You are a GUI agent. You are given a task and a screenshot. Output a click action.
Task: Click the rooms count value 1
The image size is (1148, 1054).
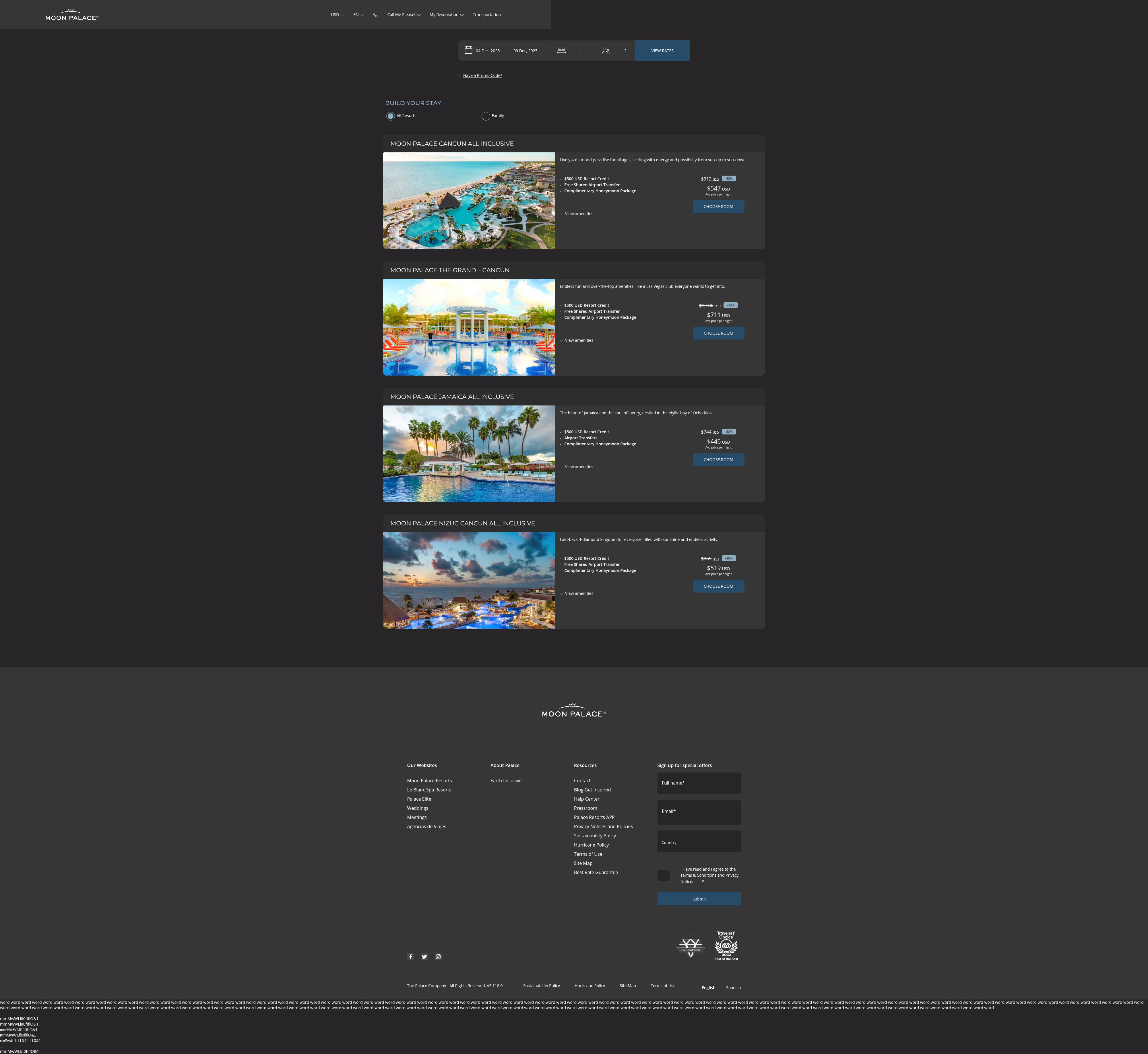pyautogui.click(x=581, y=51)
